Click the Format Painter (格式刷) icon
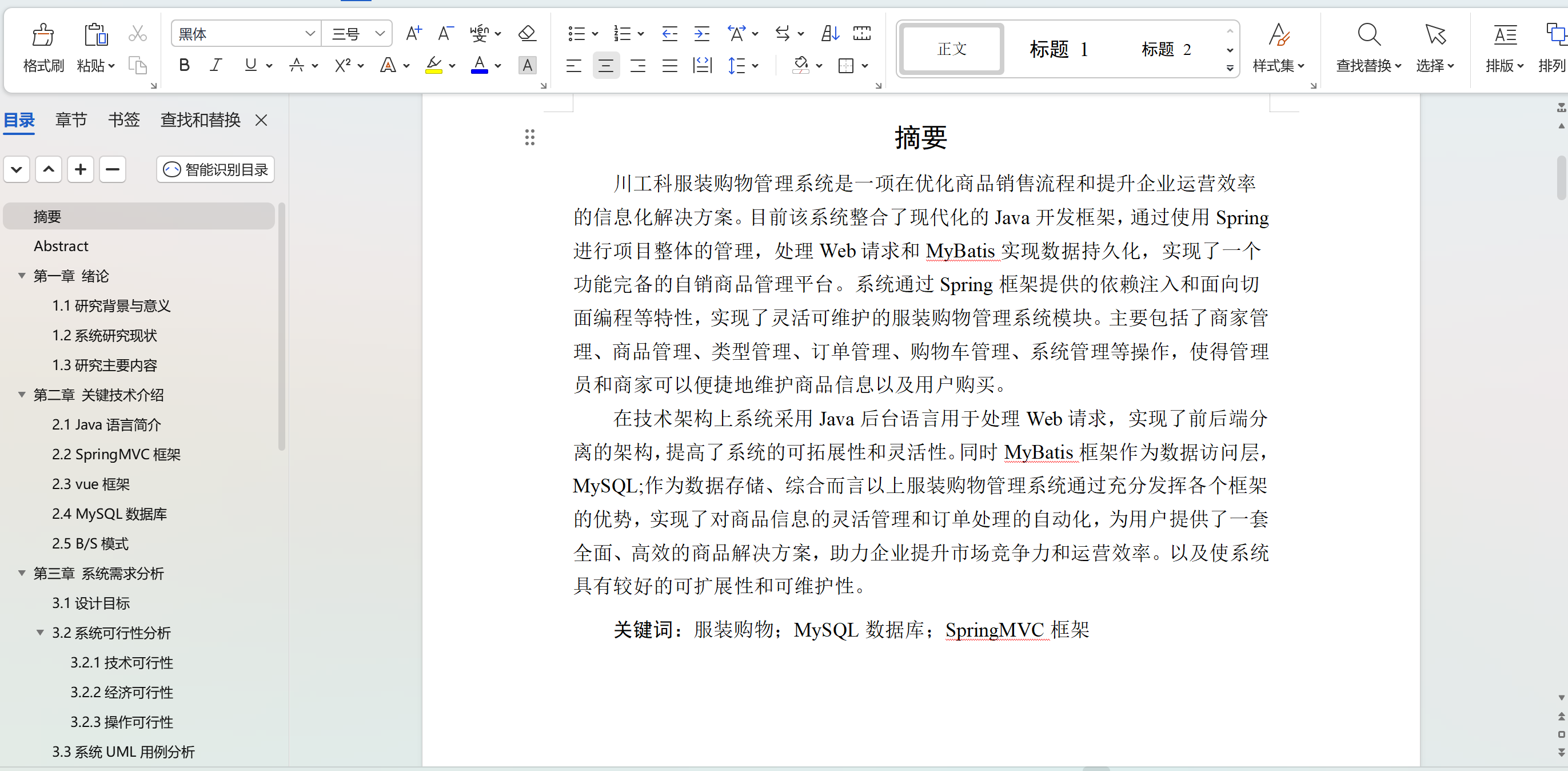This screenshot has height=771, width=1568. coord(43,35)
